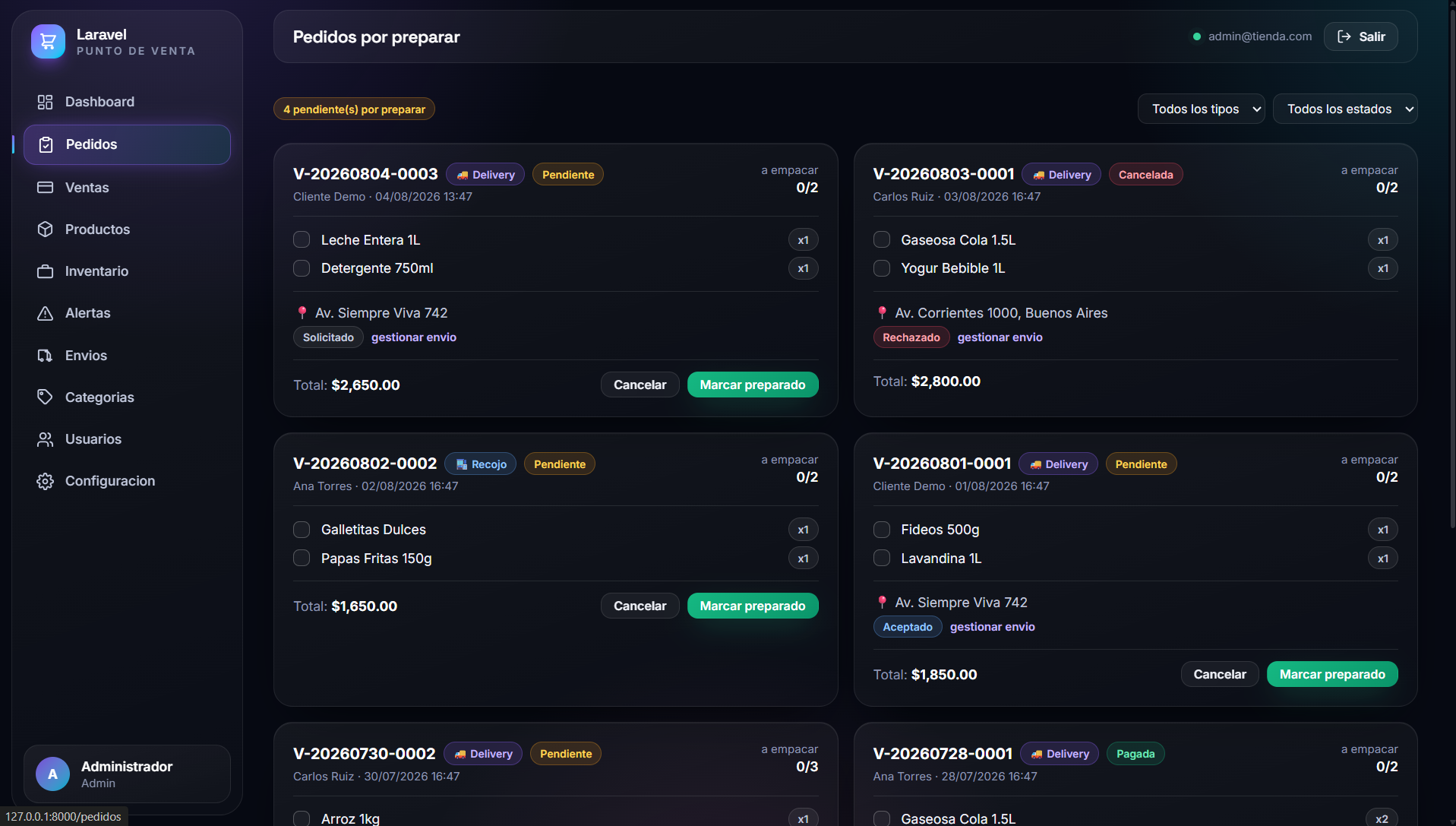The width and height of the screenshot is (1456, 826).
Task: Click the Configuracion gear icon
Action: click(46, 481)
